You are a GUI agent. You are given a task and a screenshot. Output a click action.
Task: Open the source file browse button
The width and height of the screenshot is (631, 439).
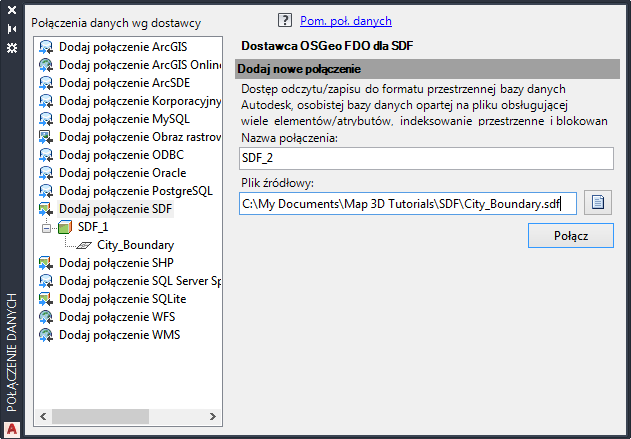coord(598,202)
